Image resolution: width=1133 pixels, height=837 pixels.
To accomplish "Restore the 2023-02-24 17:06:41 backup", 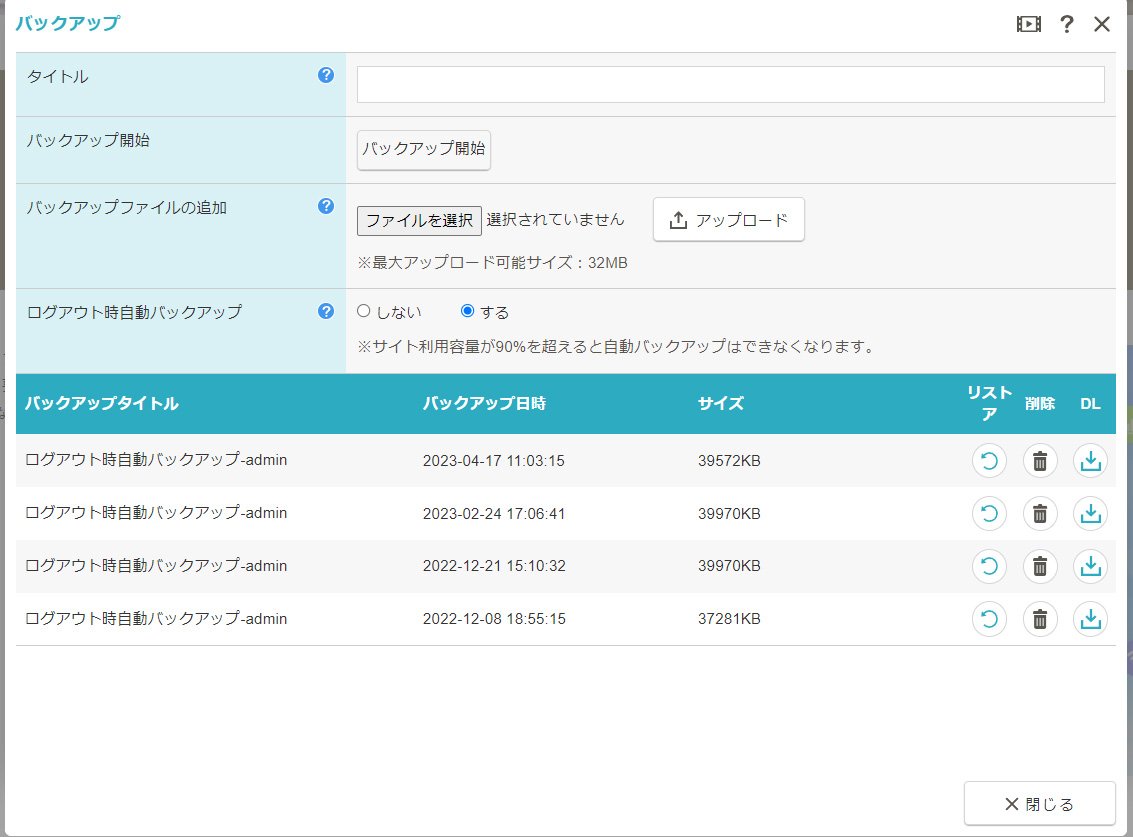I will [x=989, y=513].
